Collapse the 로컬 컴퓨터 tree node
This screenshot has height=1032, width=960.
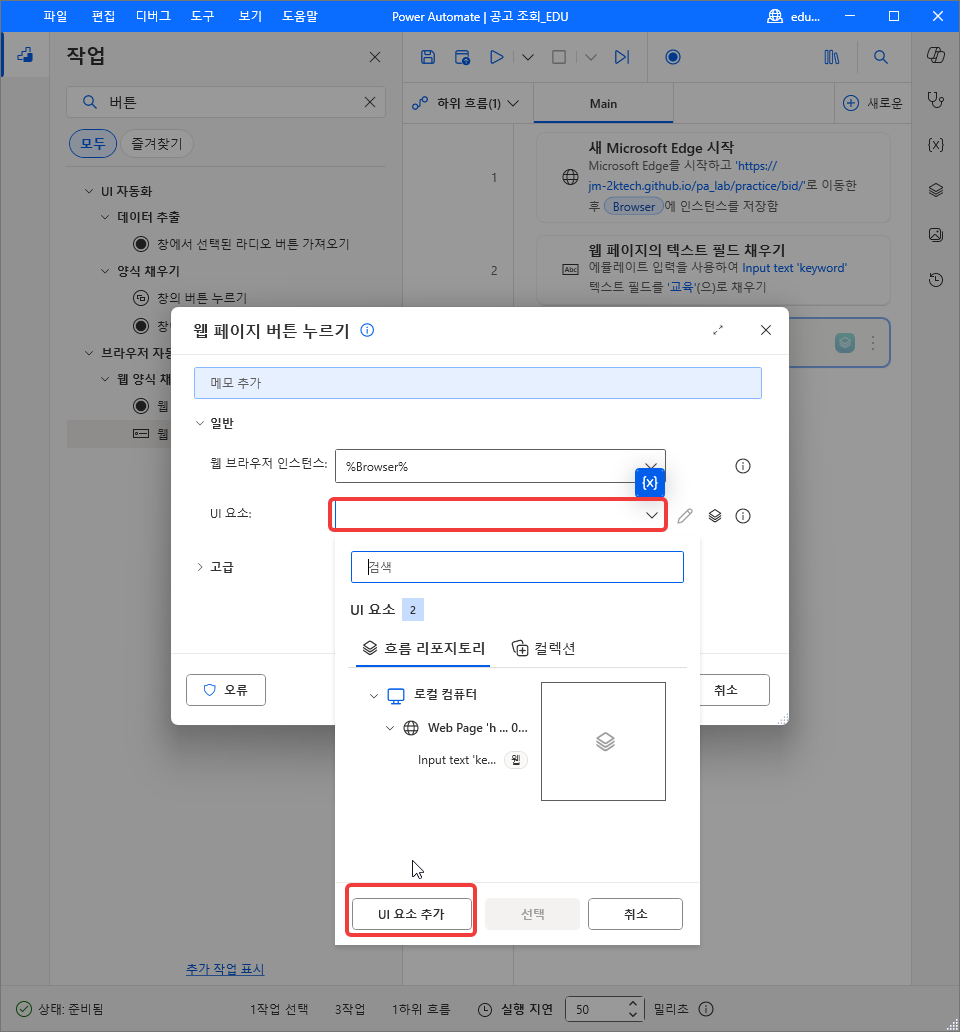374,695
